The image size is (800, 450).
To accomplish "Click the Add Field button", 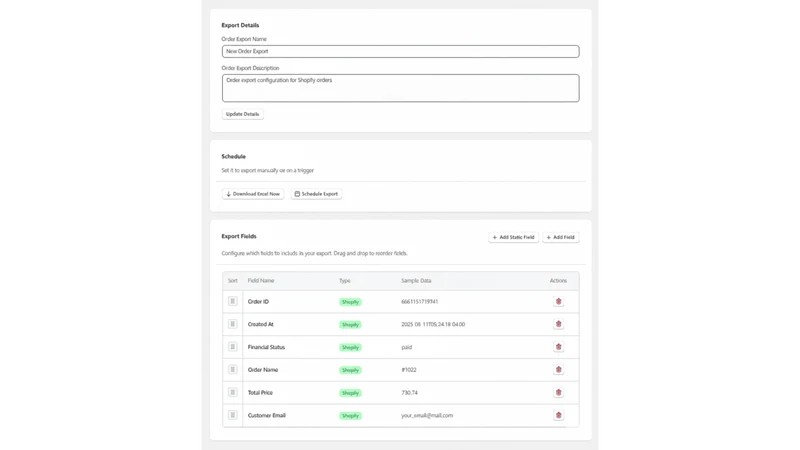I will click(x=561, y=237).
